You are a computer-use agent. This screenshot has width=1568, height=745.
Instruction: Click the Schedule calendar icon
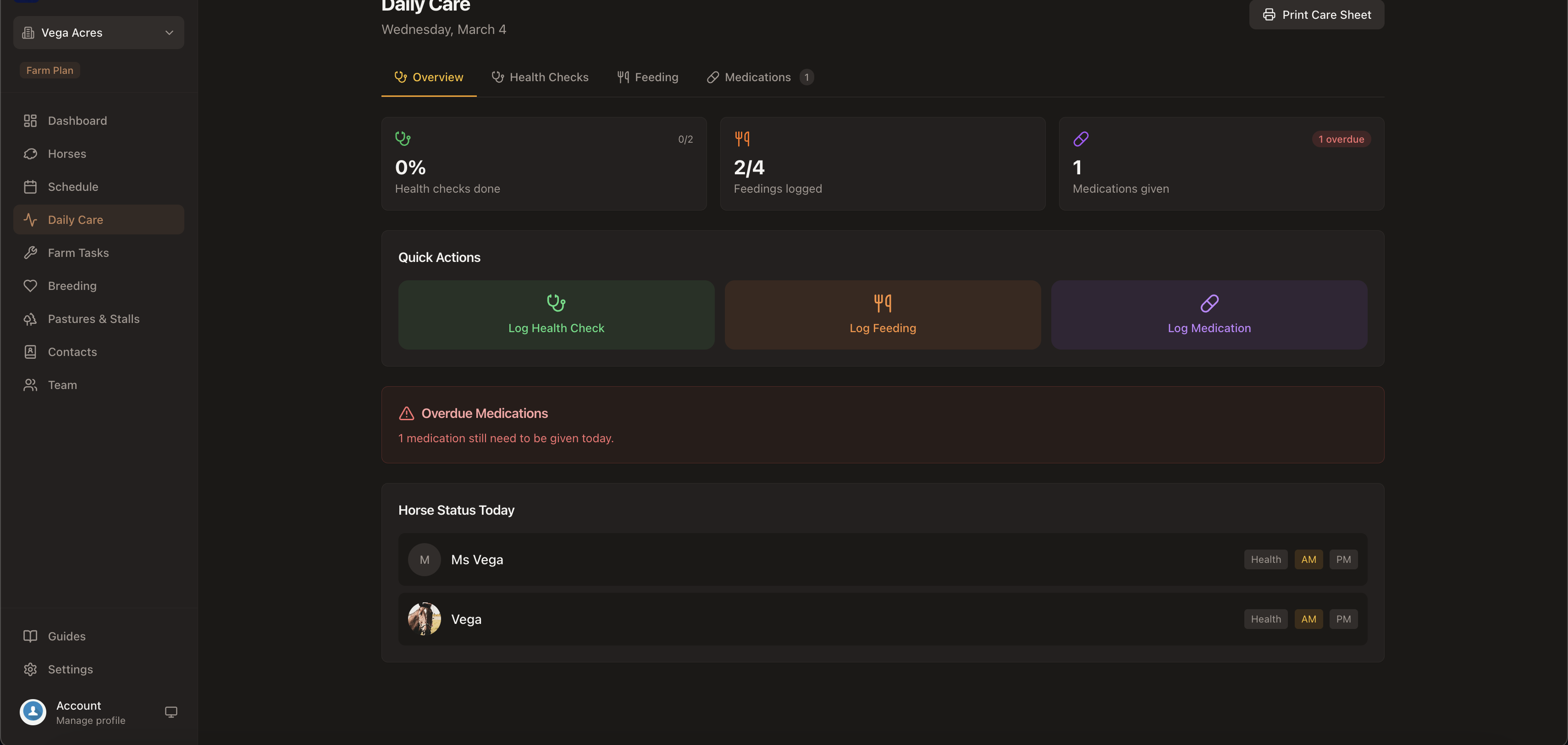(31, 186)
